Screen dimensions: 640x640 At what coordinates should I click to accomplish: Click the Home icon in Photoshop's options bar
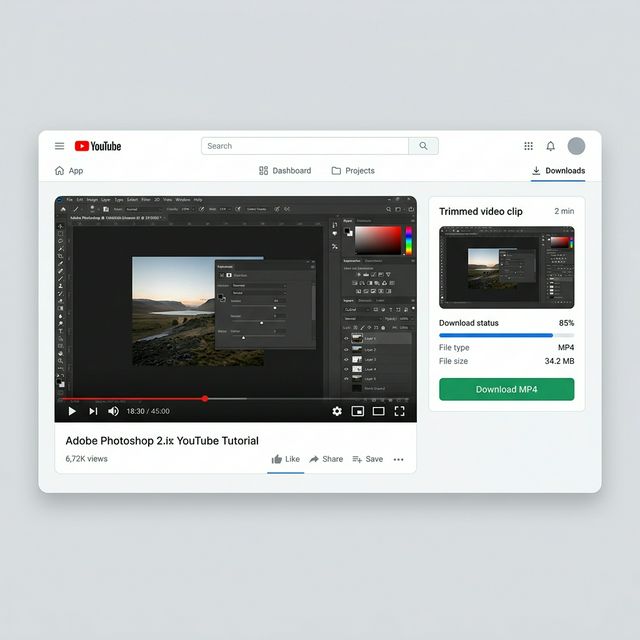click(63, 209)
